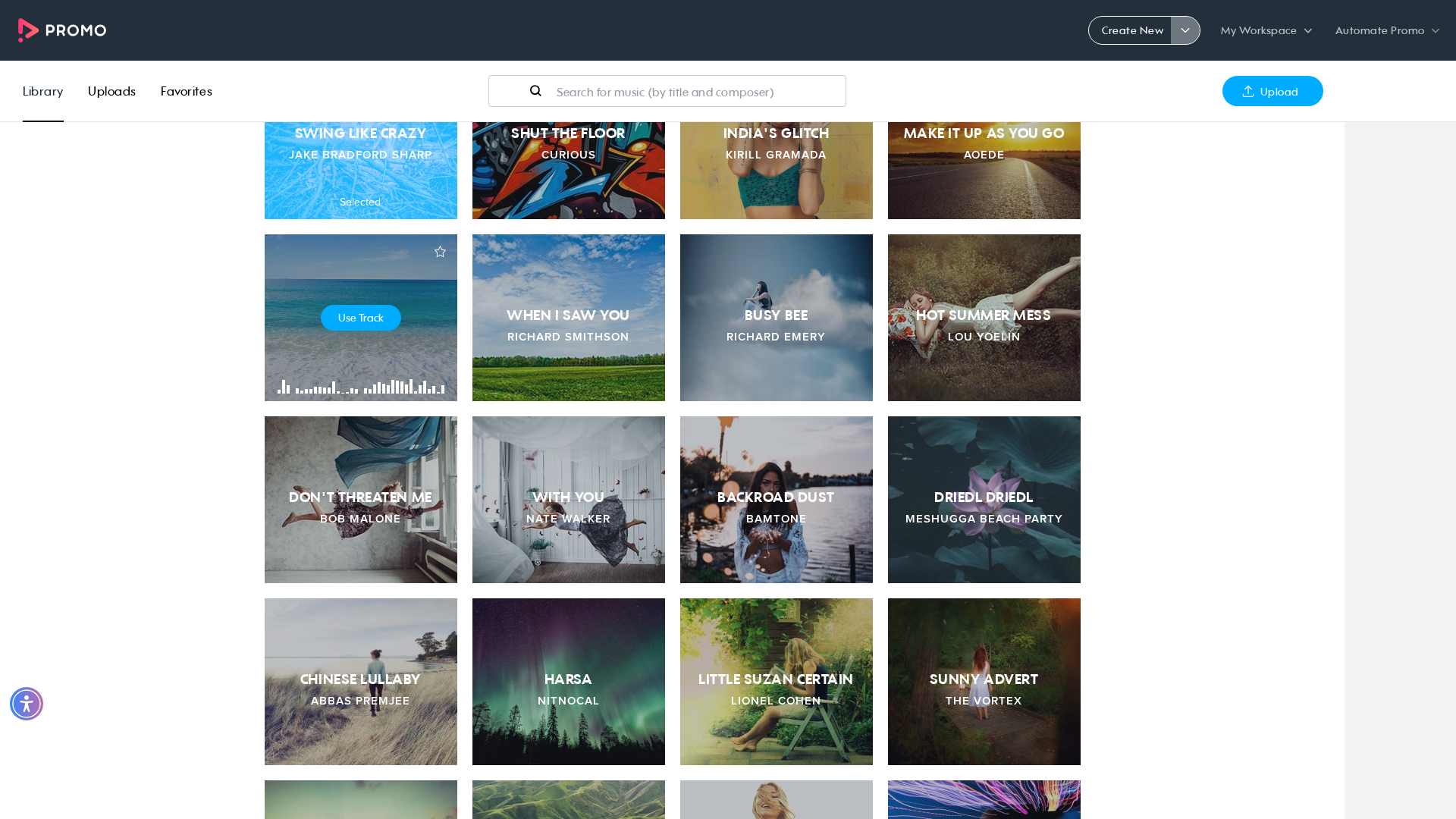
Task: Switch to the Library tab
Action: click(42, 91)
